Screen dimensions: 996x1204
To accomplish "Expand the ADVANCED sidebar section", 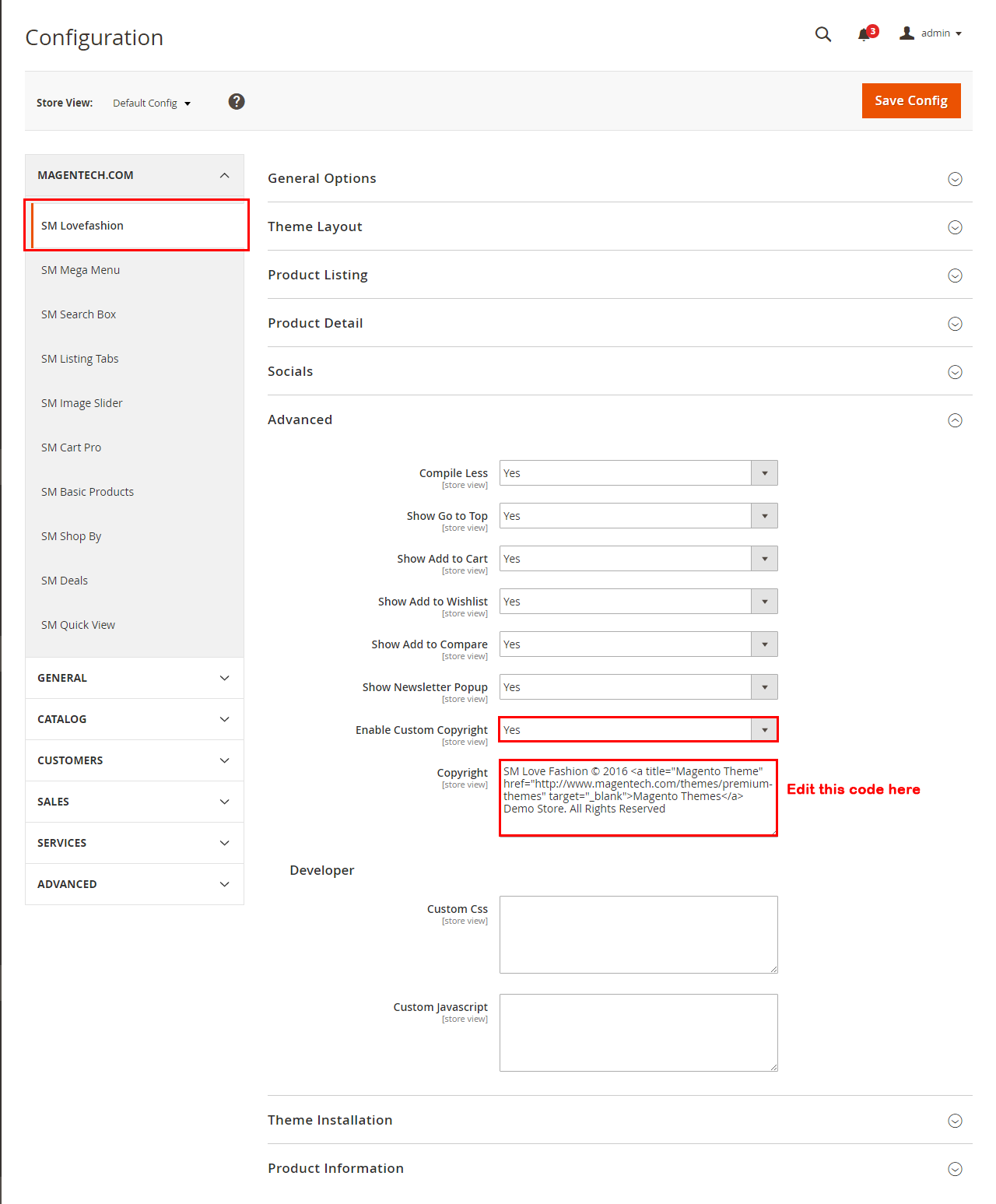I will coord(135,884).
